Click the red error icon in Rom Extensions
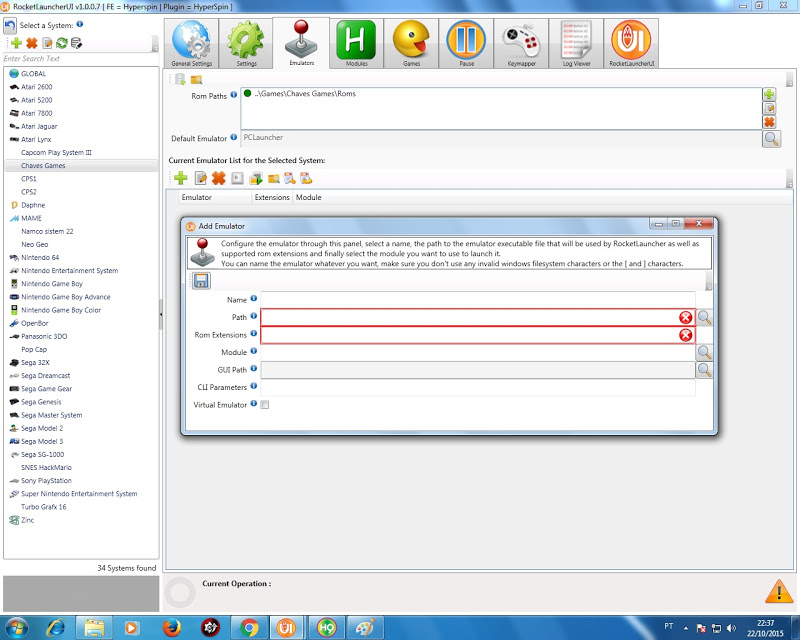This screenshot has height=640, width=800. (x=686, y=335)
